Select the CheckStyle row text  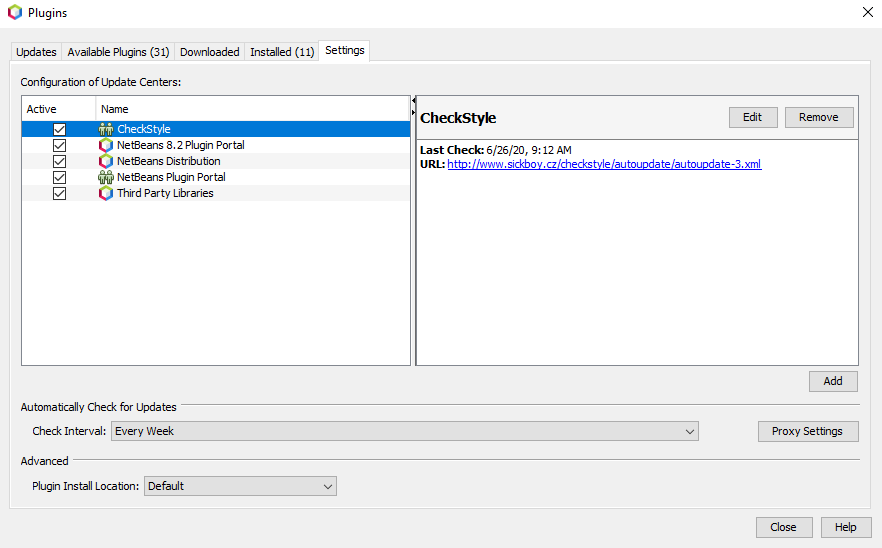pyautogui.click(x=144, y=129)
